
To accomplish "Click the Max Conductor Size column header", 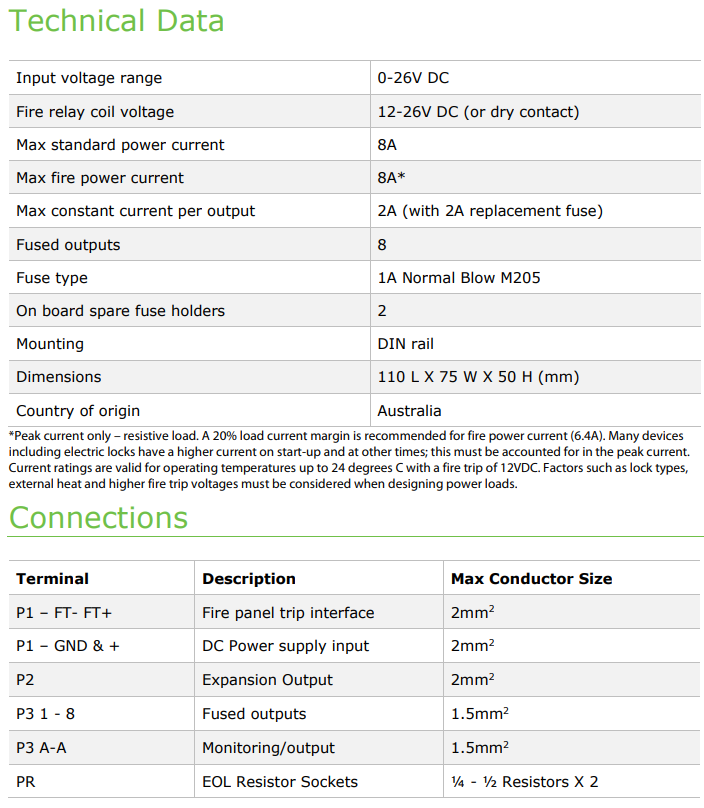I will pos(531,579).
